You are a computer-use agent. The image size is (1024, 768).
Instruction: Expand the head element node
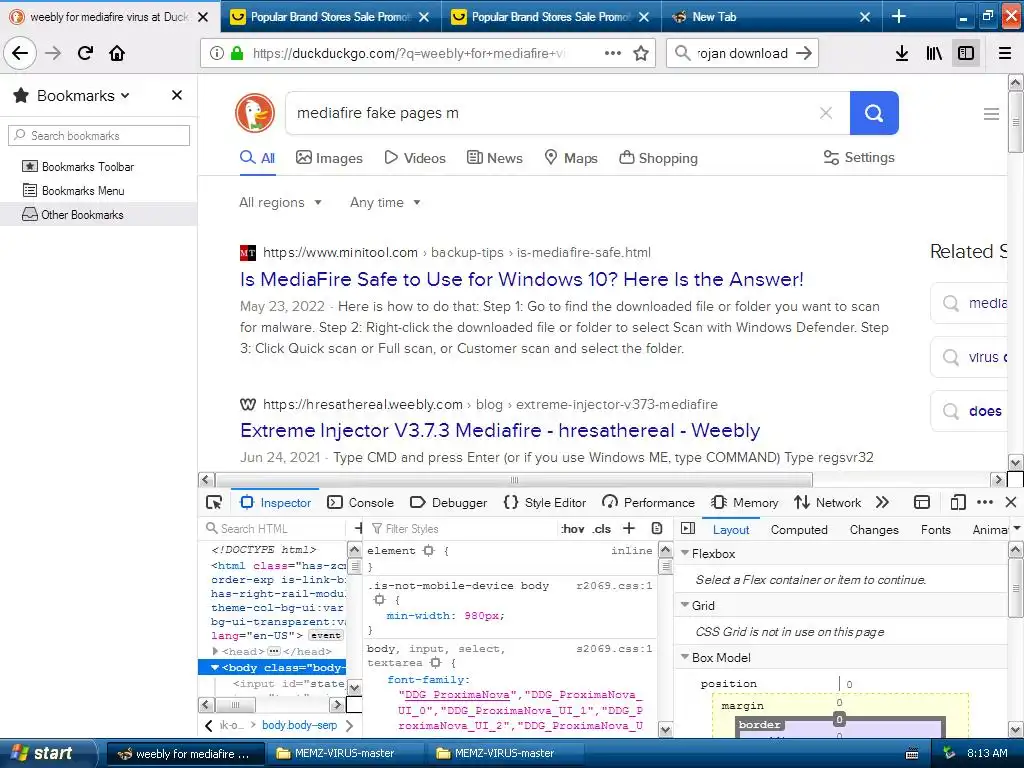coord(216,651)
